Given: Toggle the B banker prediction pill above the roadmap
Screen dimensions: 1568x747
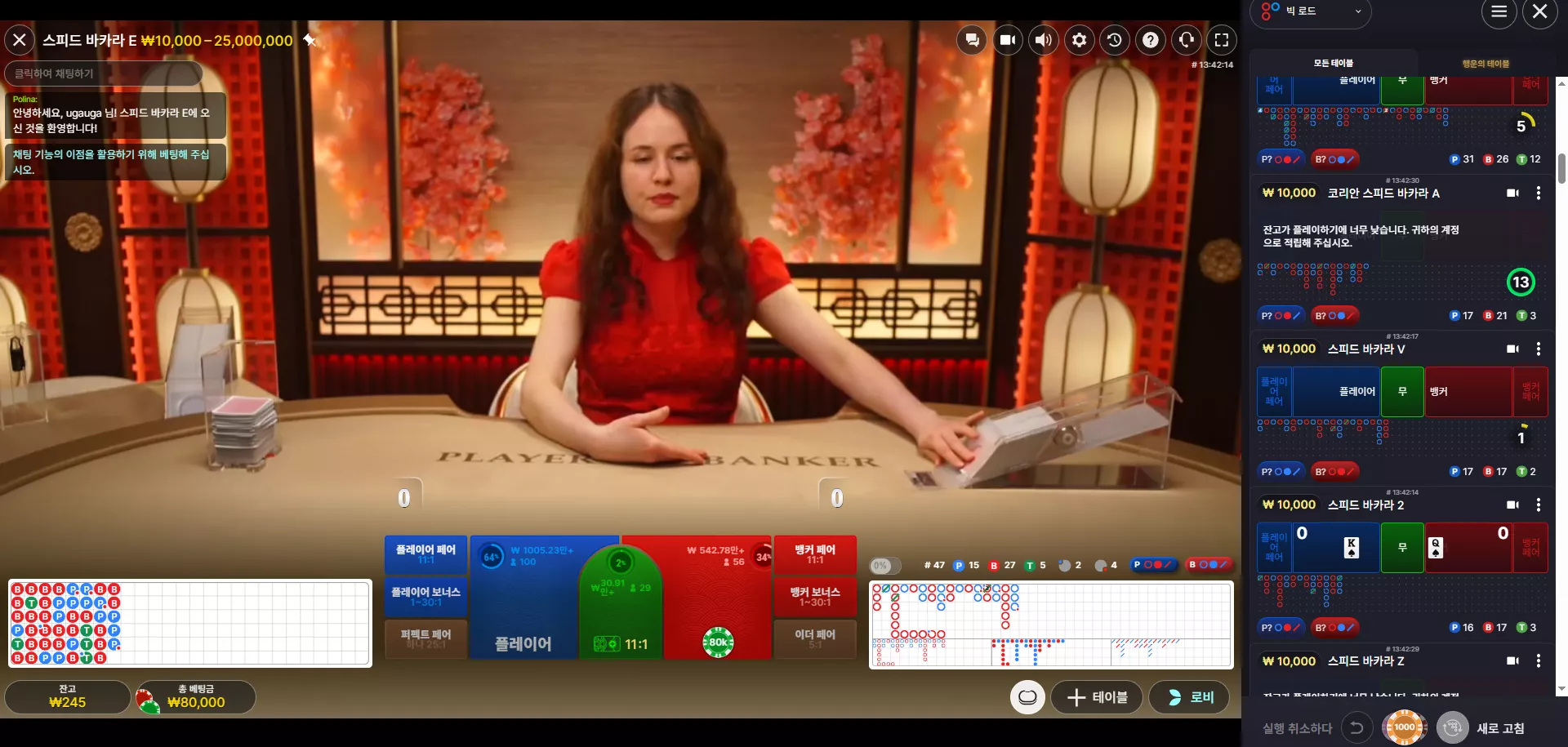Looking at the screenshot, I should click(1209, 565).
